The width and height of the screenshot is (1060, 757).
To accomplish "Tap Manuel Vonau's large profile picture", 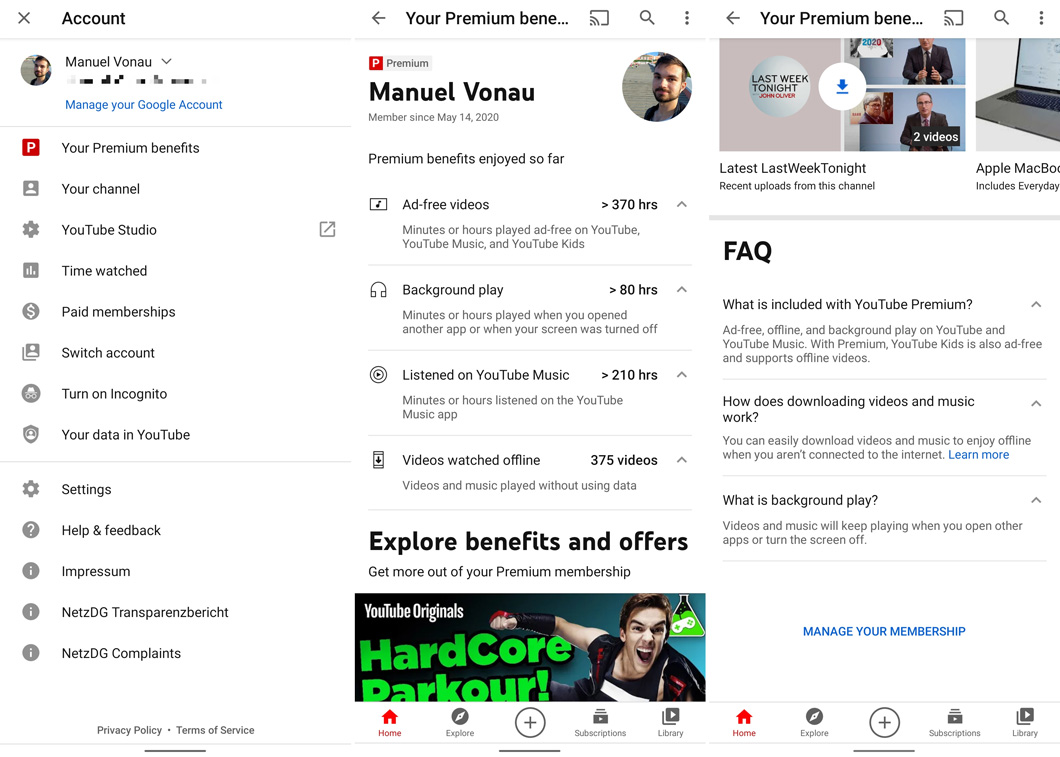I will 656,87.
